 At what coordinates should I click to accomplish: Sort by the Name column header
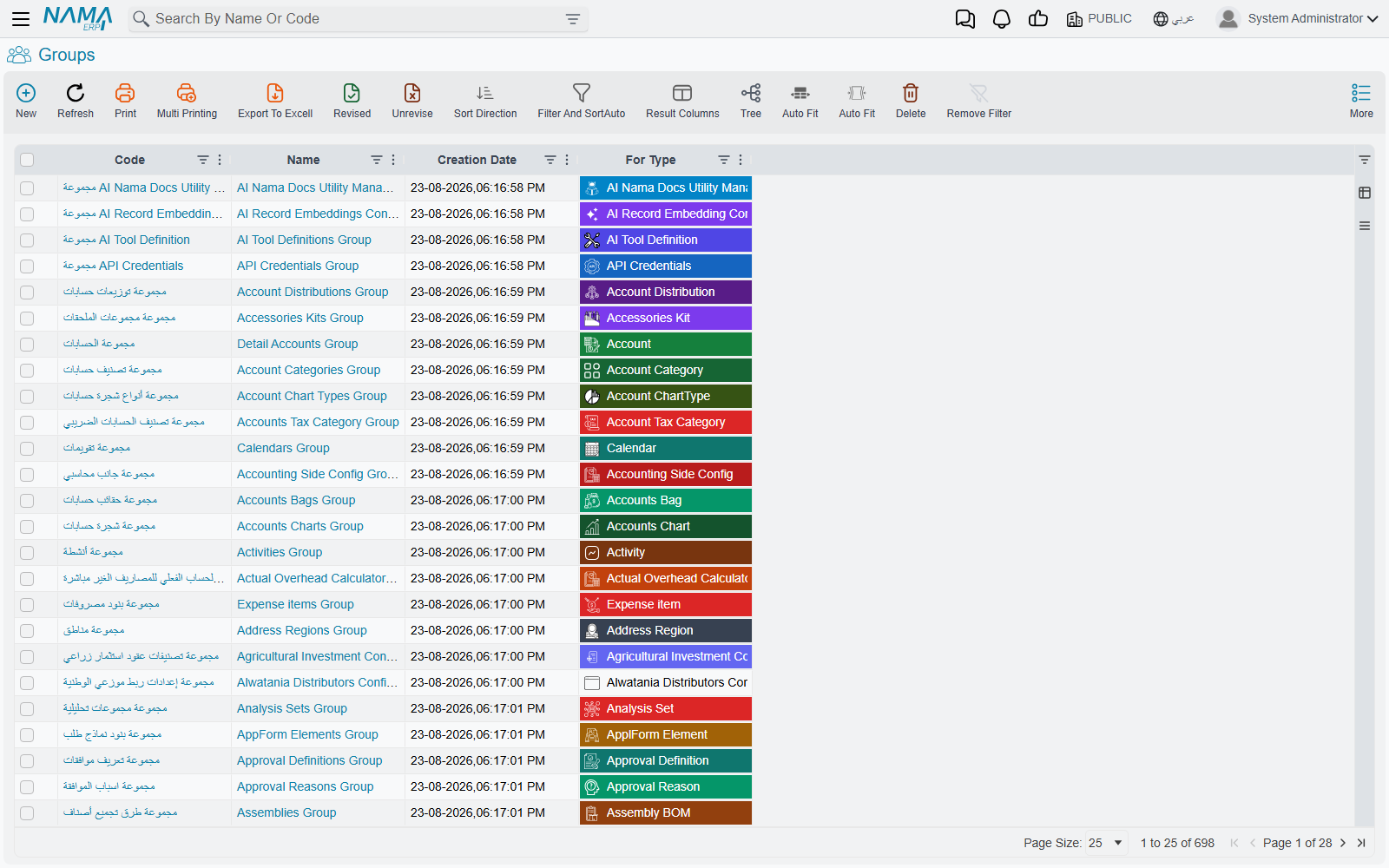point(303,160)
